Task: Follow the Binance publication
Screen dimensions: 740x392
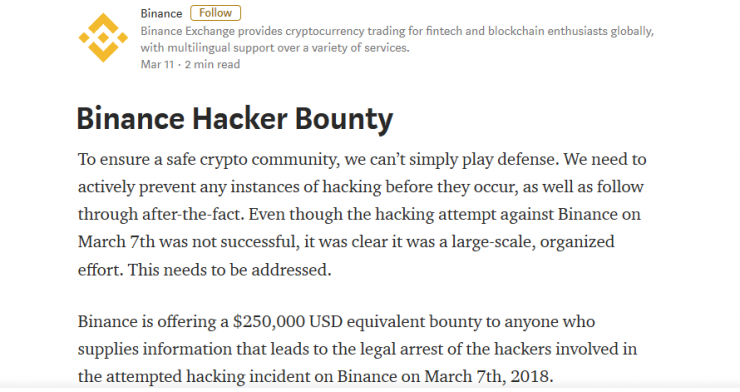Action: coord(216,13)
